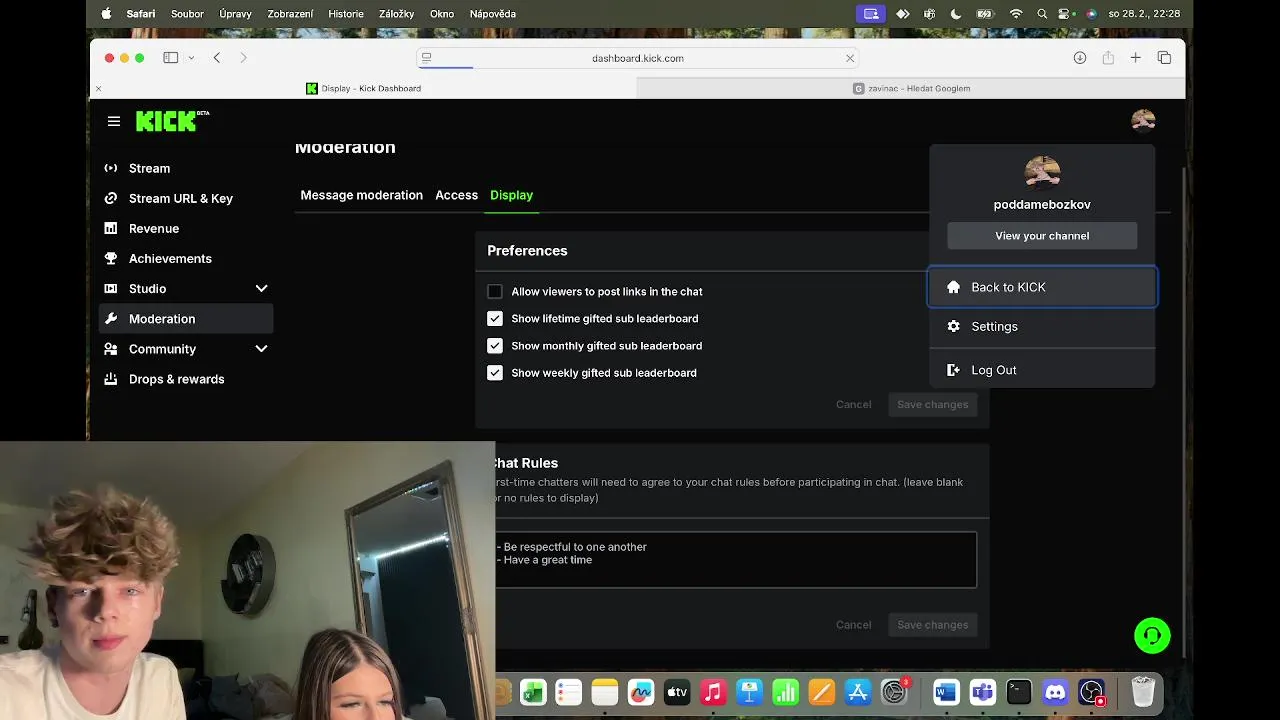Open the Záložky menu
This screenshot has width=1280, height=720.
[397, 14]
